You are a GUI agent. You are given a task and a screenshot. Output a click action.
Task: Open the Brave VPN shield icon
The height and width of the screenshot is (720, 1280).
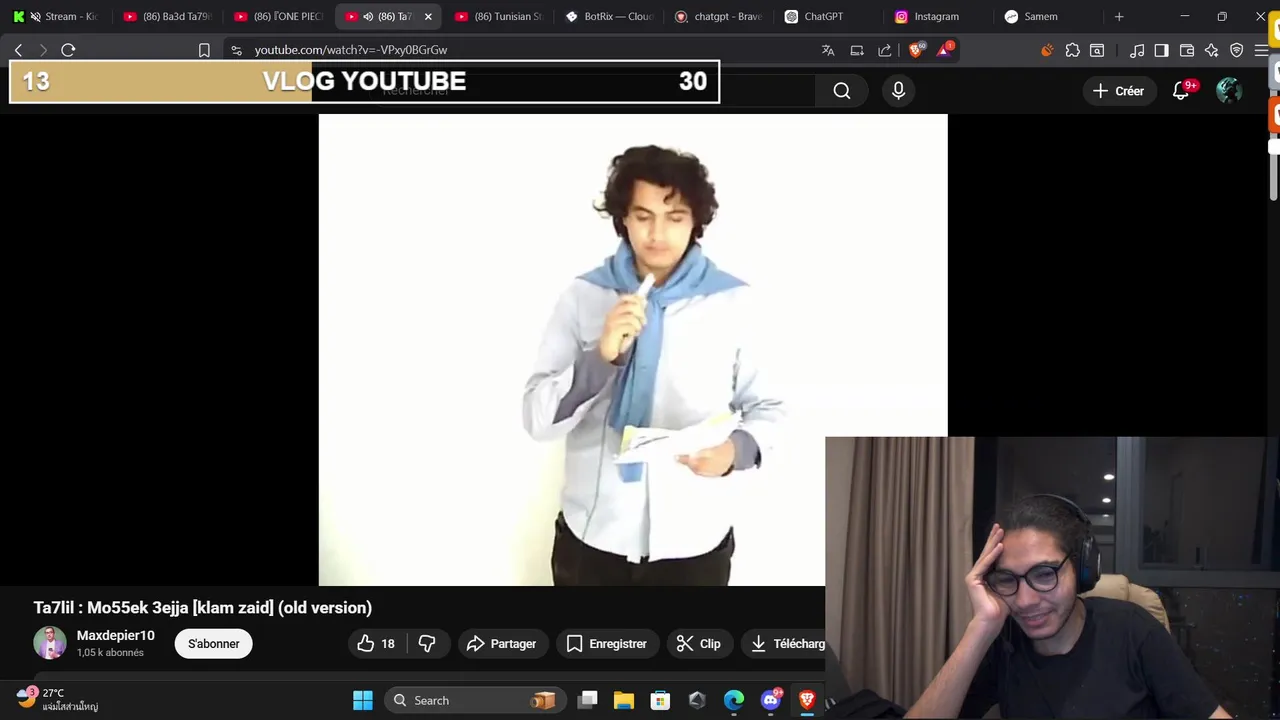1237,50
